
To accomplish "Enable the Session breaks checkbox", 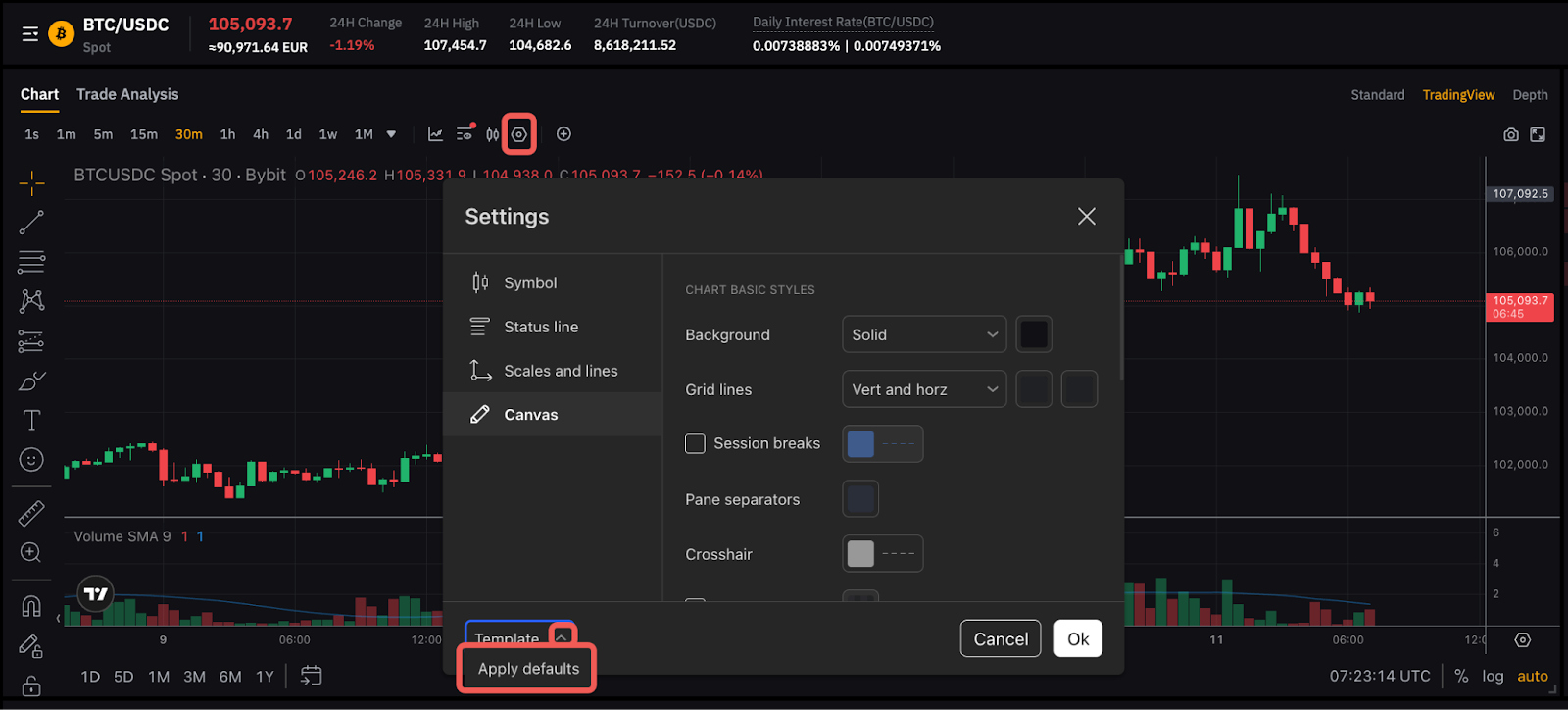I will point(695,444).
